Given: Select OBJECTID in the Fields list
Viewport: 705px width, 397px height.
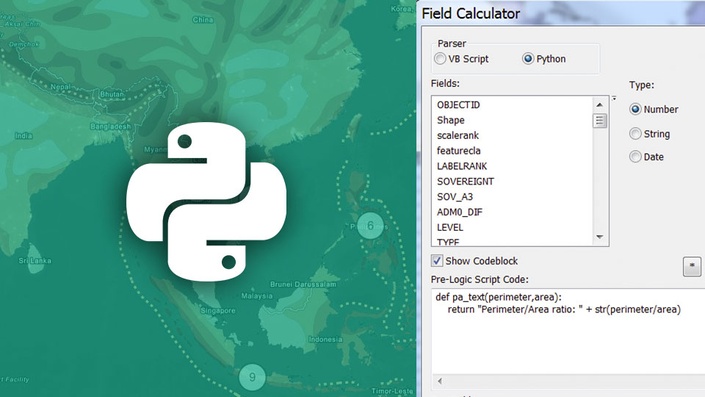Looking at the screenshot, I should pos(458,105).
